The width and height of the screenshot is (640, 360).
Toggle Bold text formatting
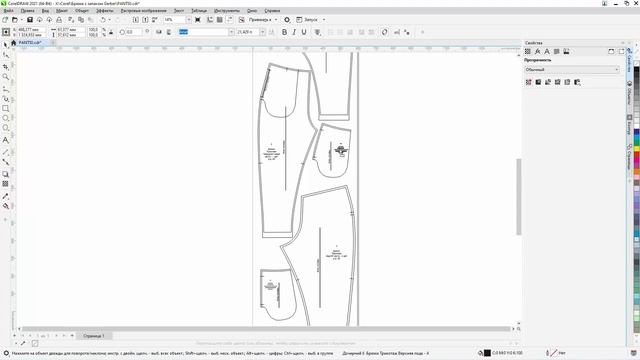[284, 32]
